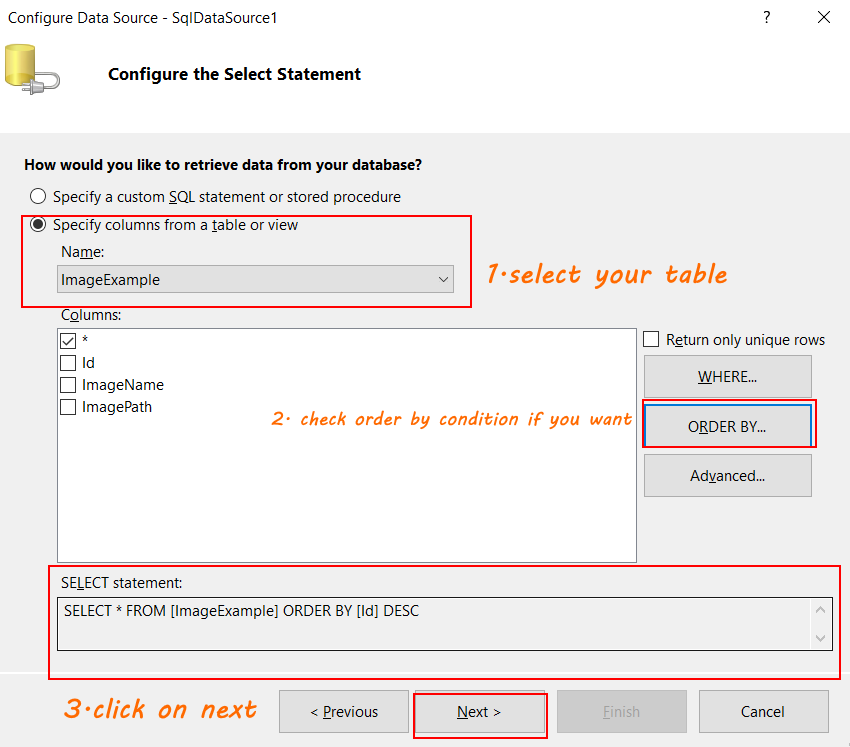
Task: Cancel the data source configuration
Action: pyautogui.click(x=763, y=711)
